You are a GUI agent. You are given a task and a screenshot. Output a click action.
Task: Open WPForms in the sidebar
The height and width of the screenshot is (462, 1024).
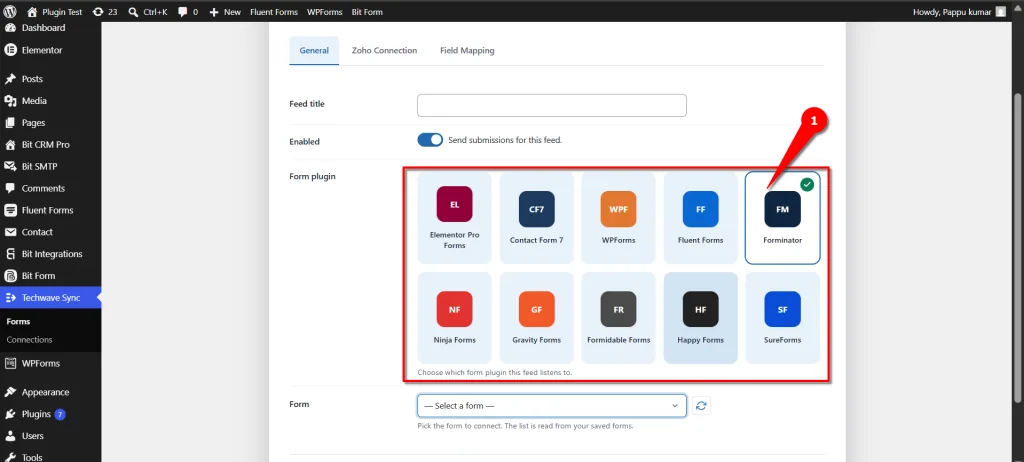pyautogui.click(x=50, y=363)
